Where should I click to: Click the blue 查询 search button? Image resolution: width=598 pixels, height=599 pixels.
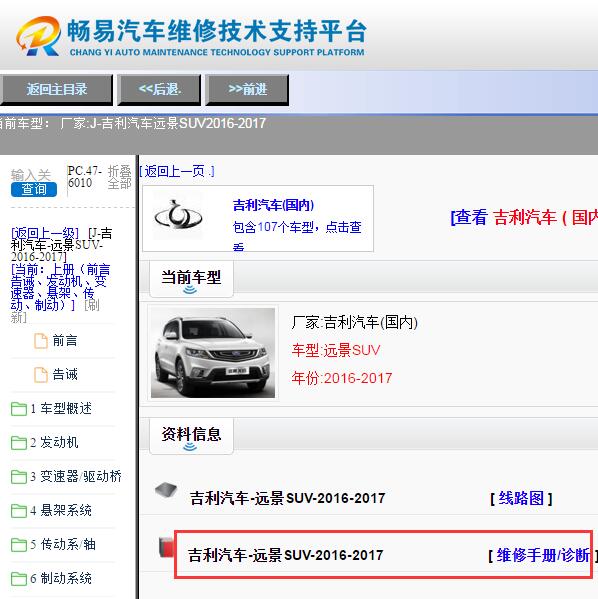[34, 189]
